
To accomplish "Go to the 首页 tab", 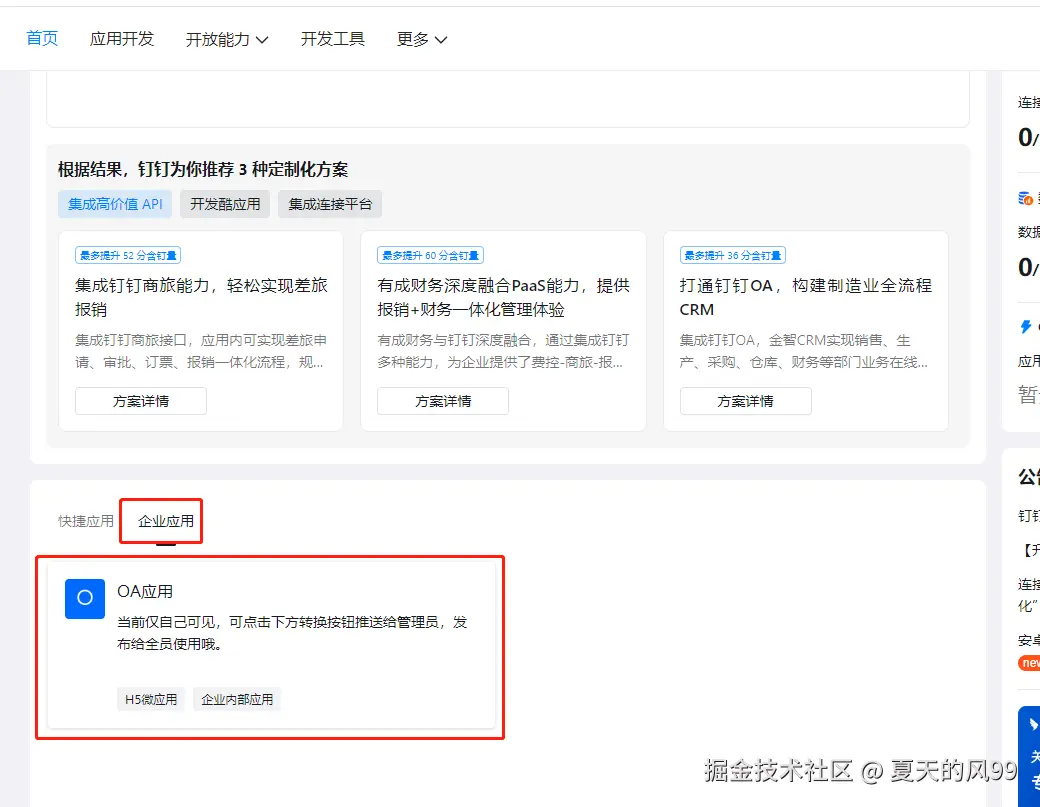I will point(42,38).
